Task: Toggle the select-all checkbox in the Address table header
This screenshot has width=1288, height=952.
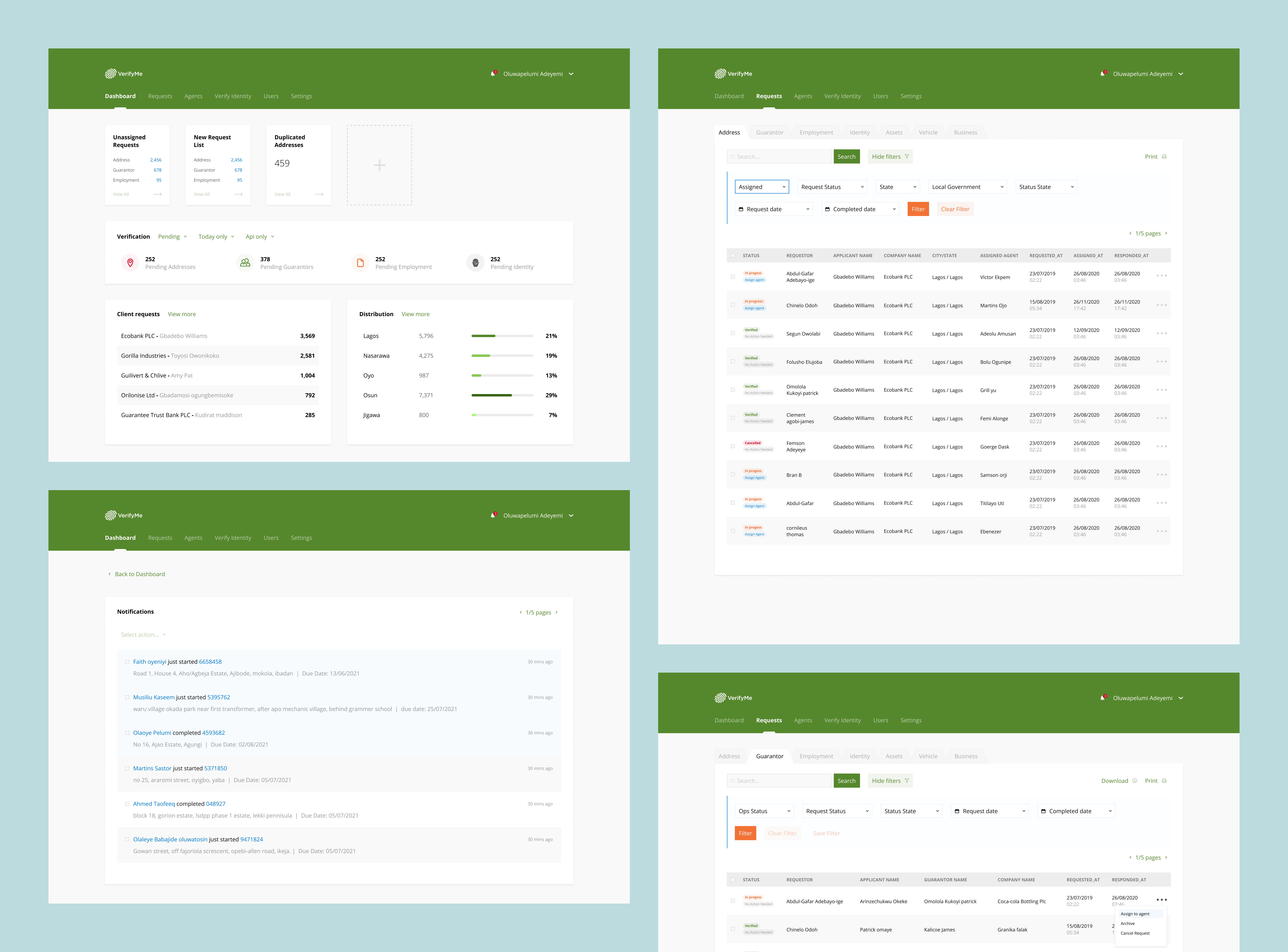Action: [x=733, y=255]
